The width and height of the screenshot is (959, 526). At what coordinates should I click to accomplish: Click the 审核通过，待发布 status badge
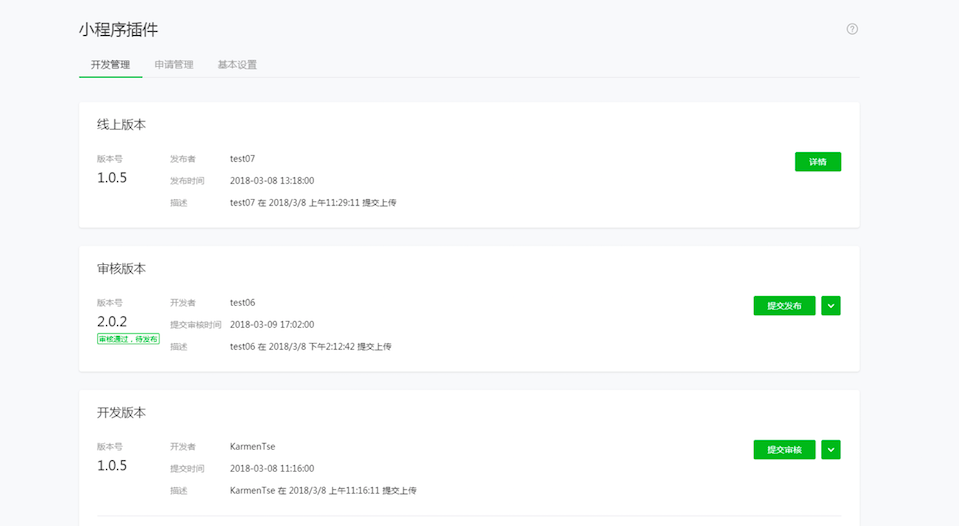pos(128,339)
